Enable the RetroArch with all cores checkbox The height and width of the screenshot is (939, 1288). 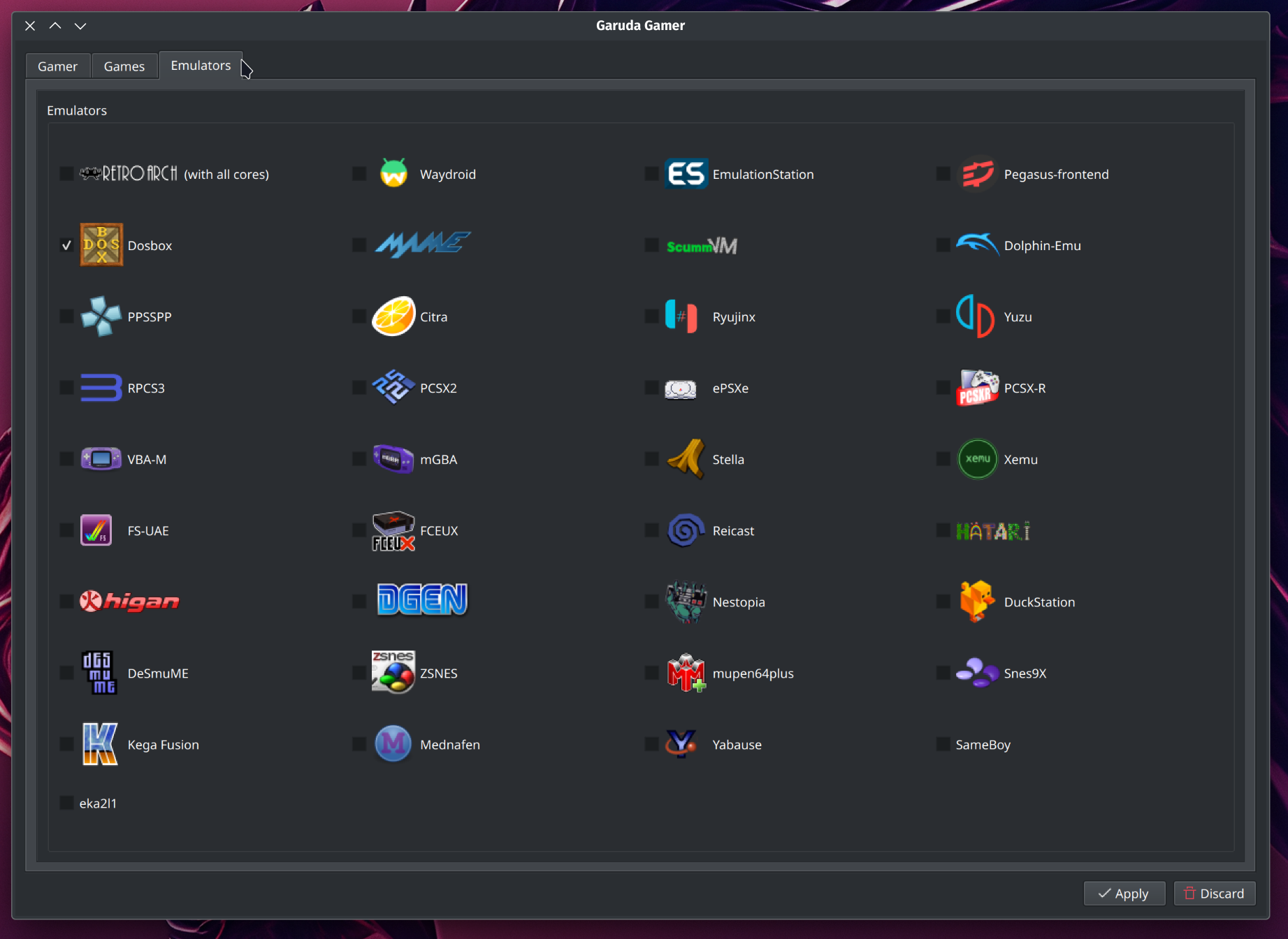point(66,173)
